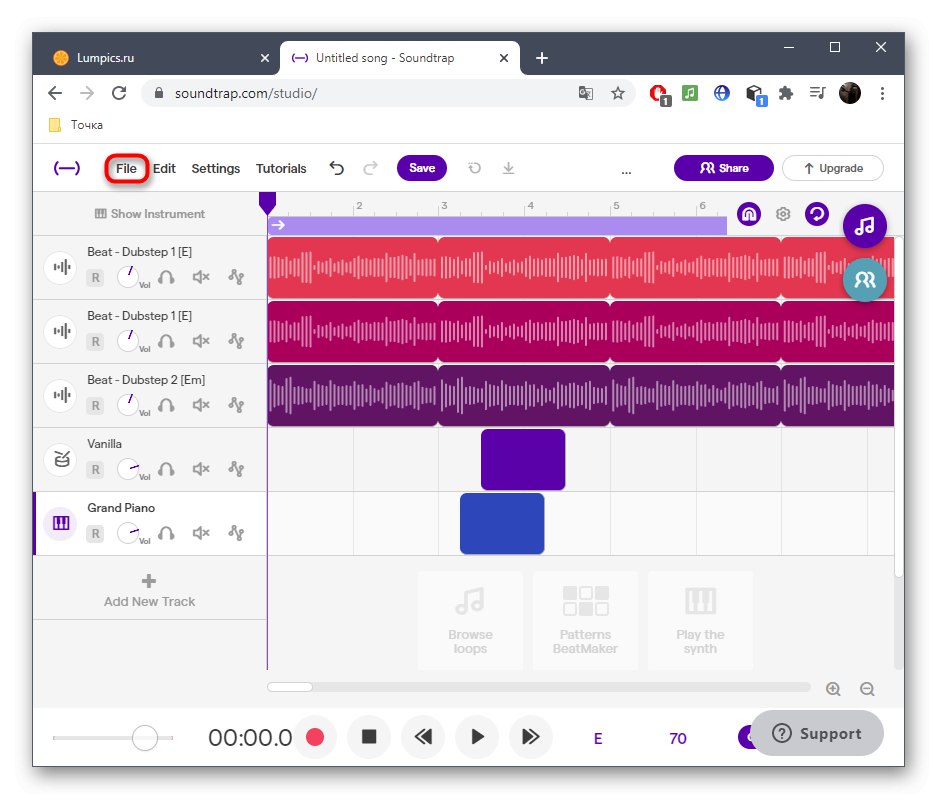Solo the Grand Piano track
The width and height of the screenshot is (937, 799).
click(x=166, y=534)
